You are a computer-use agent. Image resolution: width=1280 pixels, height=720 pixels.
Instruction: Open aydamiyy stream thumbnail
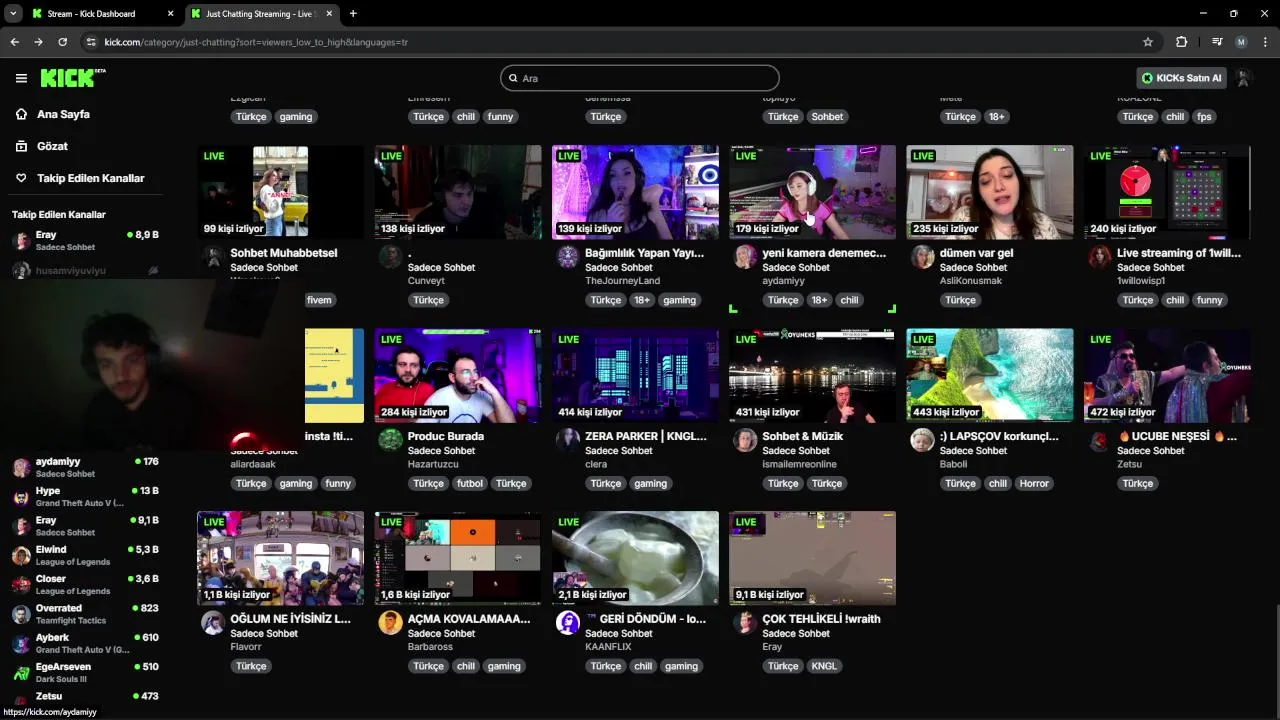click(x=812, y=192)
